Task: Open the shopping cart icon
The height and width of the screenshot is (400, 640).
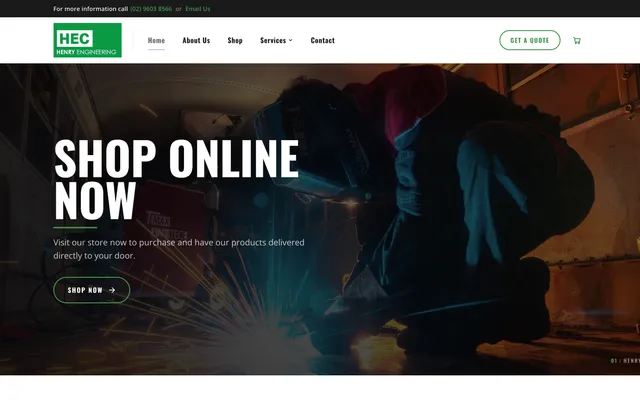Action: click(x=577, y=40)
